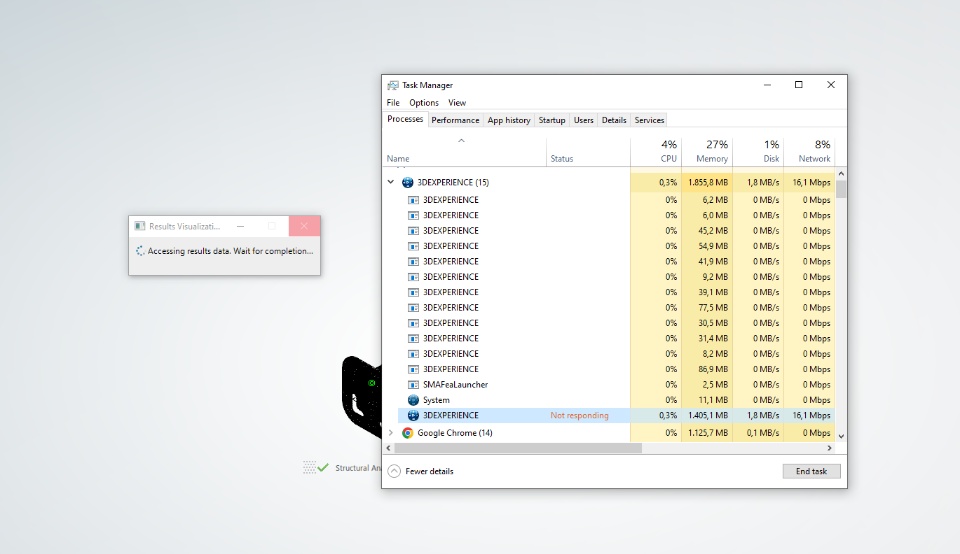Sort processes by the Name column header

click(x=464, y=151)
